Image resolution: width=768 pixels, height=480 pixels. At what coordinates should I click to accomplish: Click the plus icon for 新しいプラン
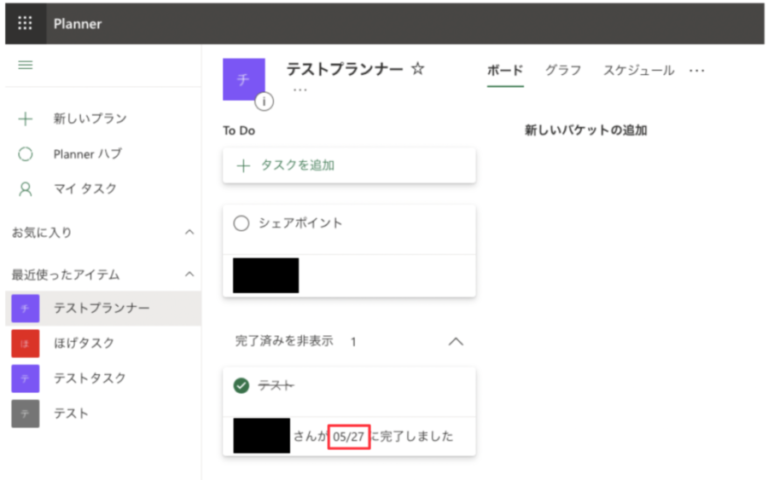point(26,119)
